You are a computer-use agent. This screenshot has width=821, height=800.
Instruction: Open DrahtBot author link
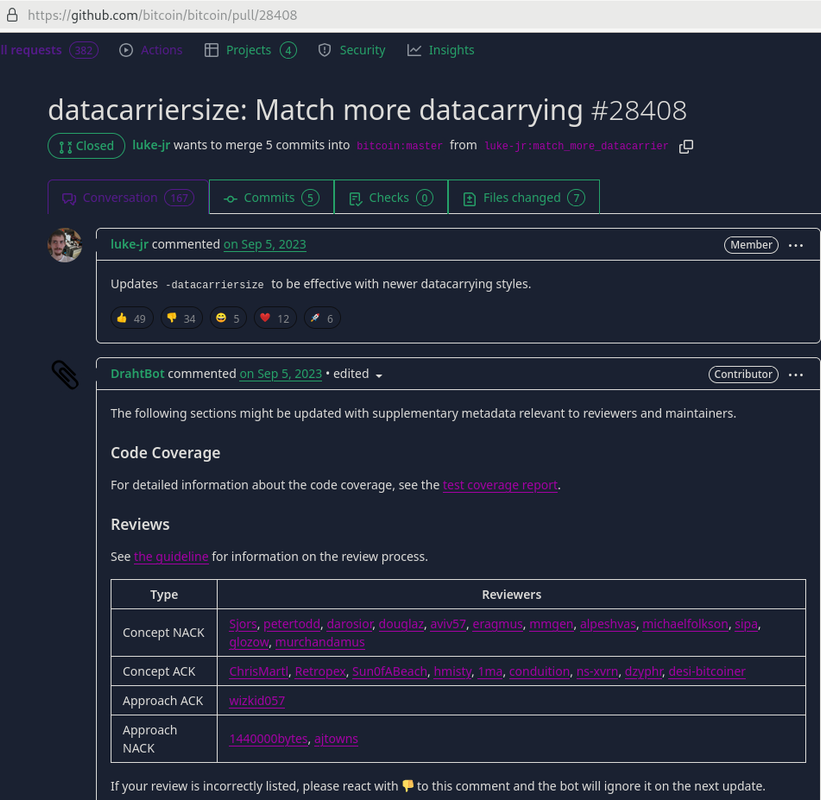pyautogui.click(x=138, y=374)
